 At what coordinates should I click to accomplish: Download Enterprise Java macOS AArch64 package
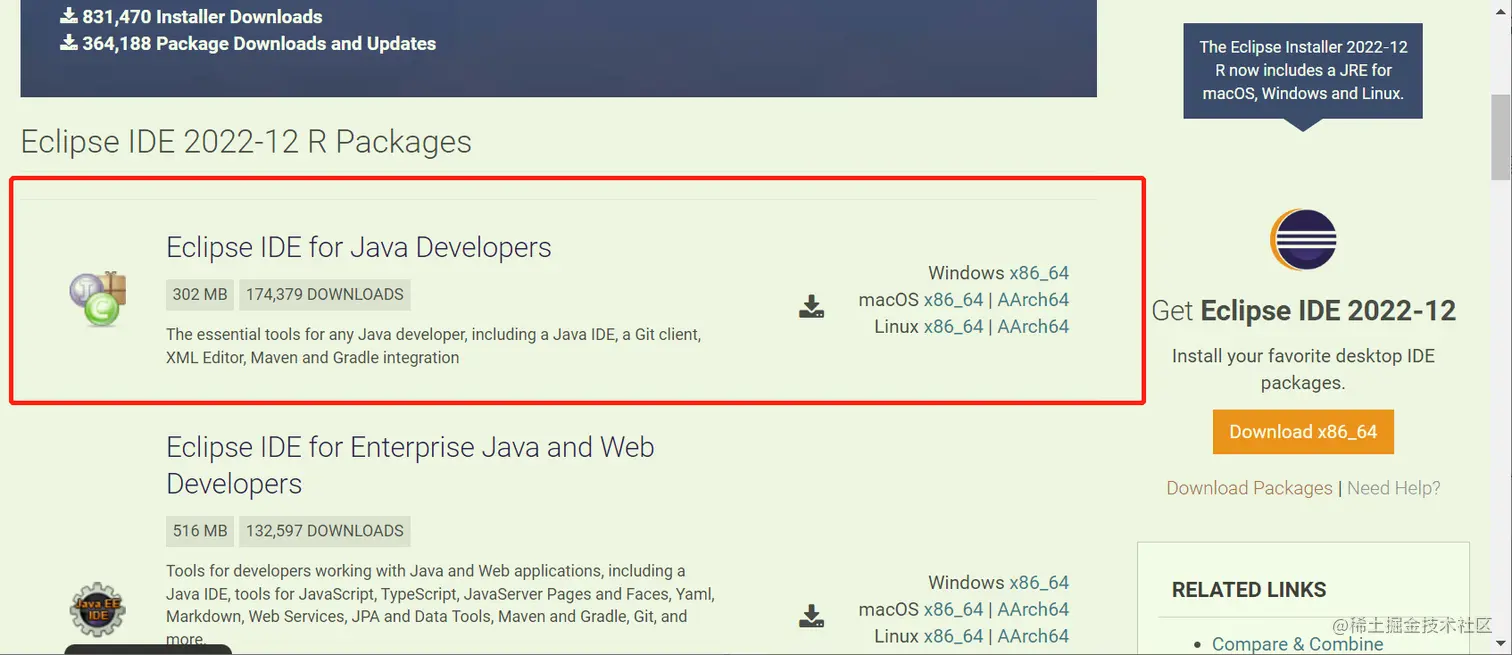pos(1033,610)
